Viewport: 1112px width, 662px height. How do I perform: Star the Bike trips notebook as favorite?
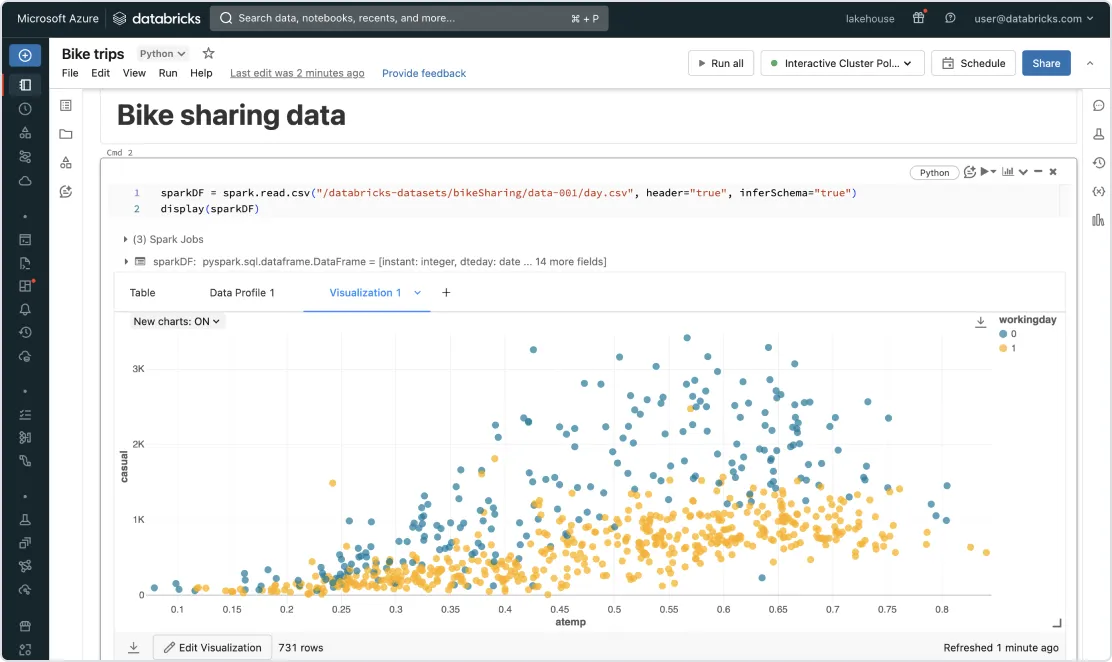pyautogui.click(x=208, y=53)
